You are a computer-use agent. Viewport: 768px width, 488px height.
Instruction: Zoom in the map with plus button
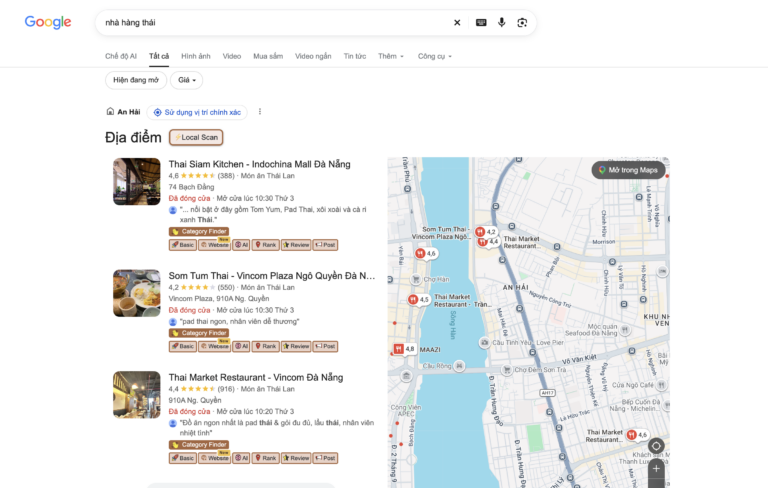(x=656, y=468)
